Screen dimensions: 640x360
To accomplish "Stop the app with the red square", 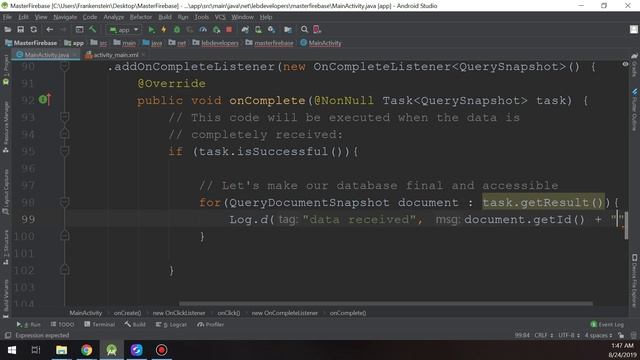I will coord(229,29).
